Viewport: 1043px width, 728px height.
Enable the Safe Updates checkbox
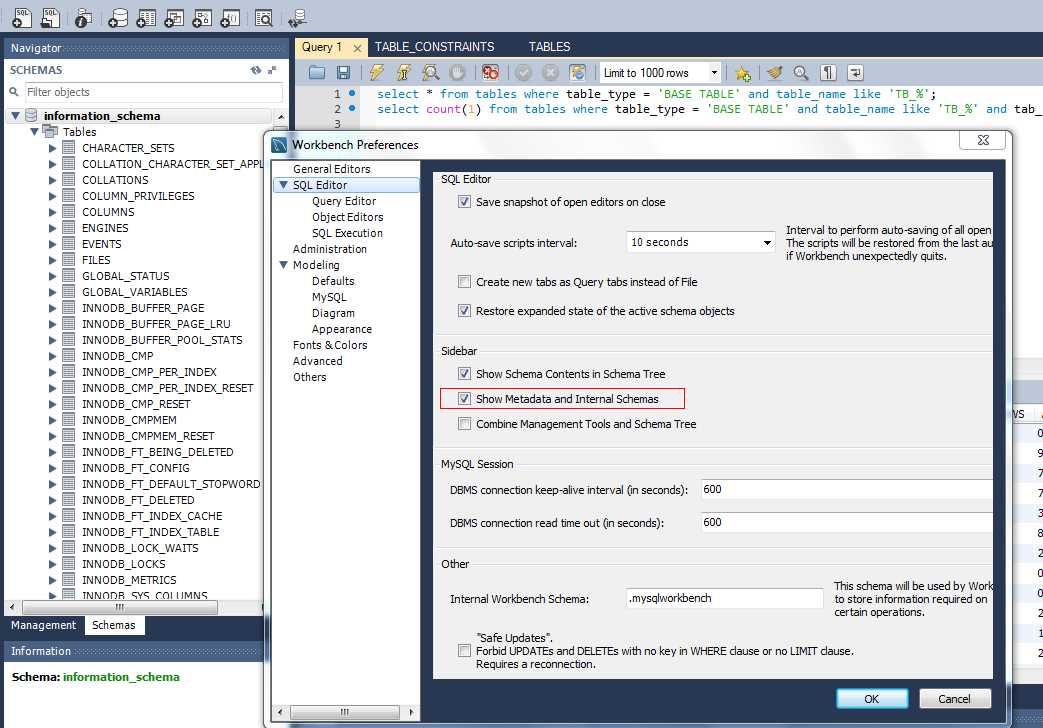464,651
